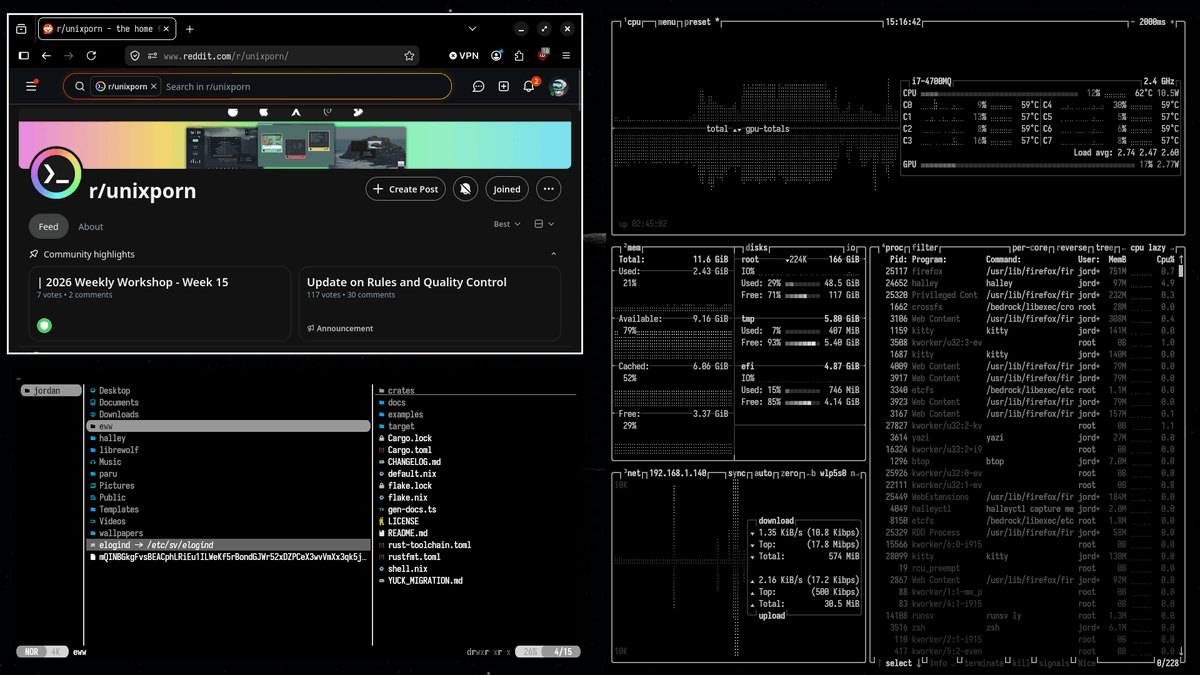Image resolution: width=1200 pixels, height=675 pixels.
Task: Toggle subreddit notifications bell-off button
Action: click(465, 188)
